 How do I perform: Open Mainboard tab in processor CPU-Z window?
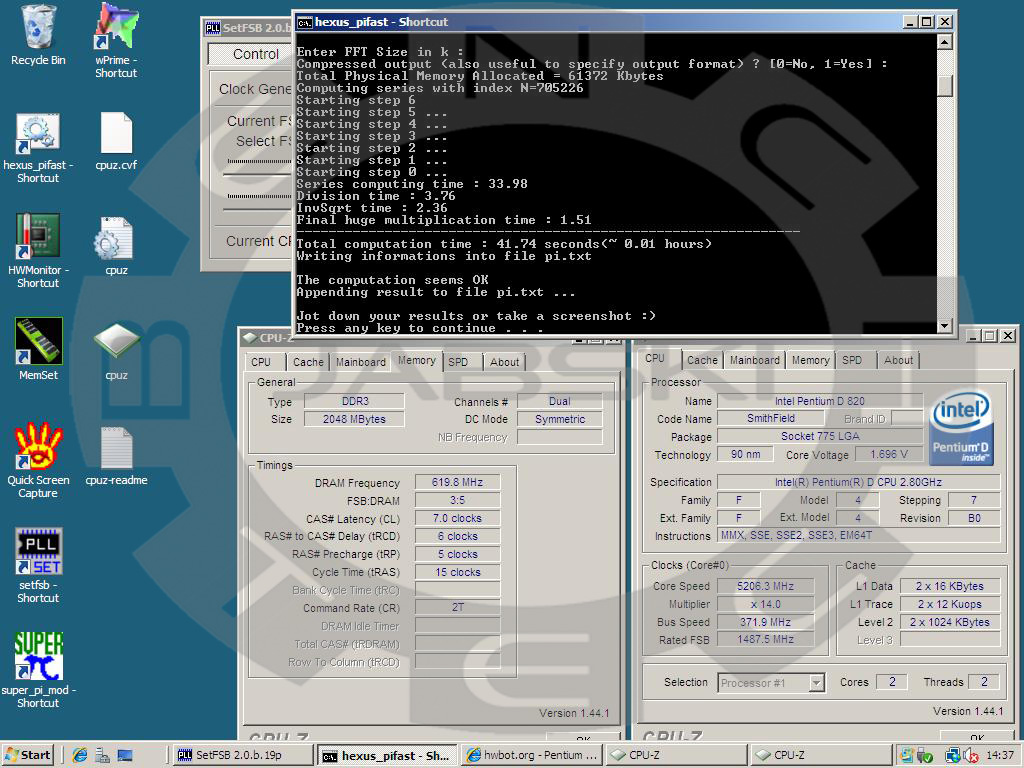tap(754, 360)
